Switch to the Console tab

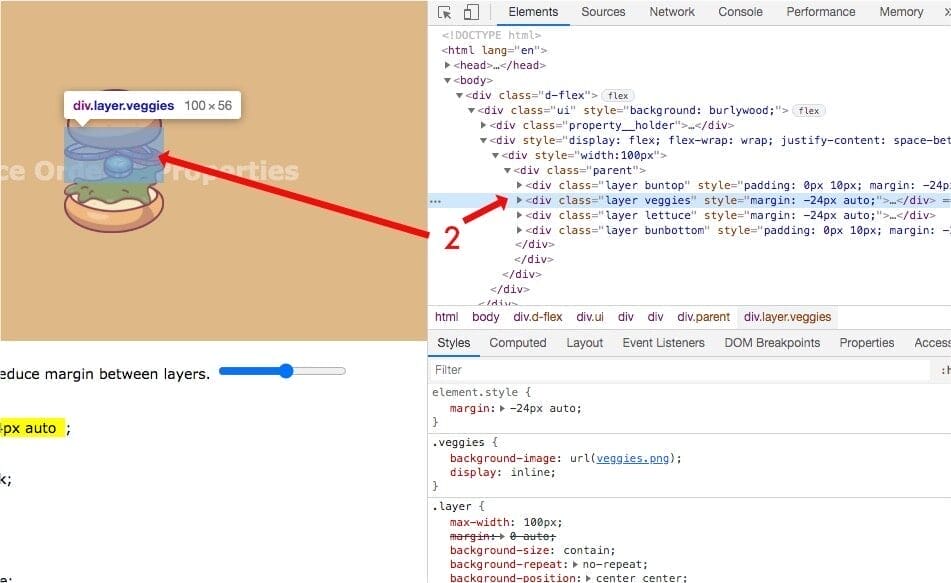coord(740,12)
